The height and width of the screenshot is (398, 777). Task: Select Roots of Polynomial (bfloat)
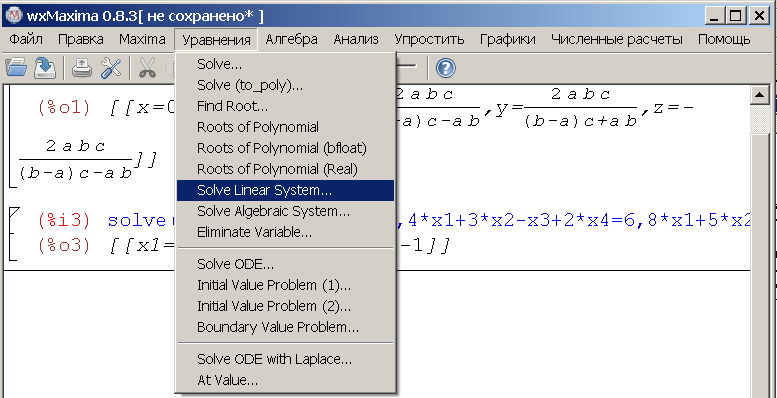click(x=285, y=148)
